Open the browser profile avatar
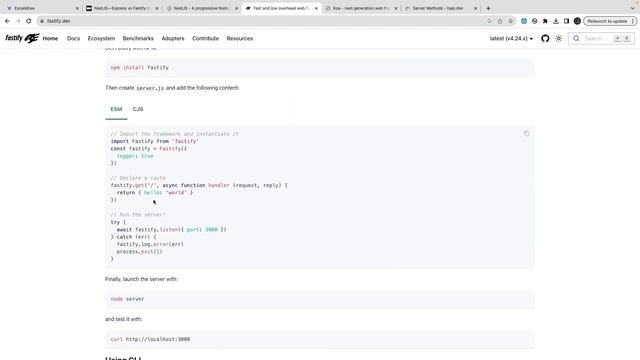Screen dimensions: 640x360 [577, 21]
